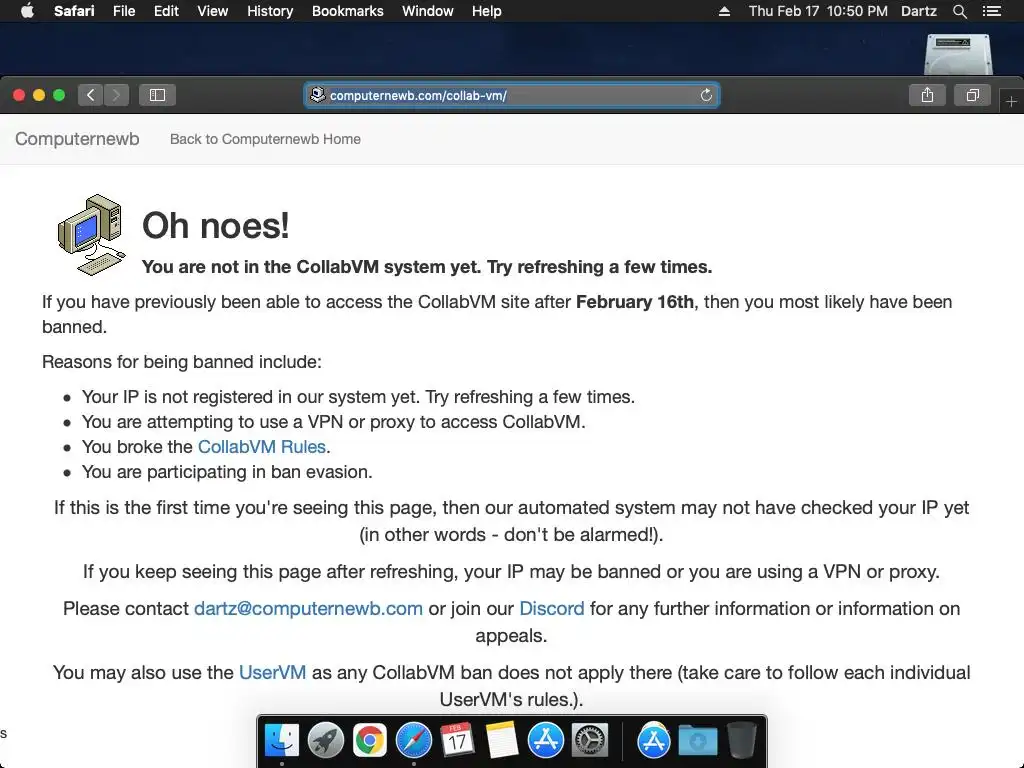Open the CollabVM Rules link

(x=261, y=447)
